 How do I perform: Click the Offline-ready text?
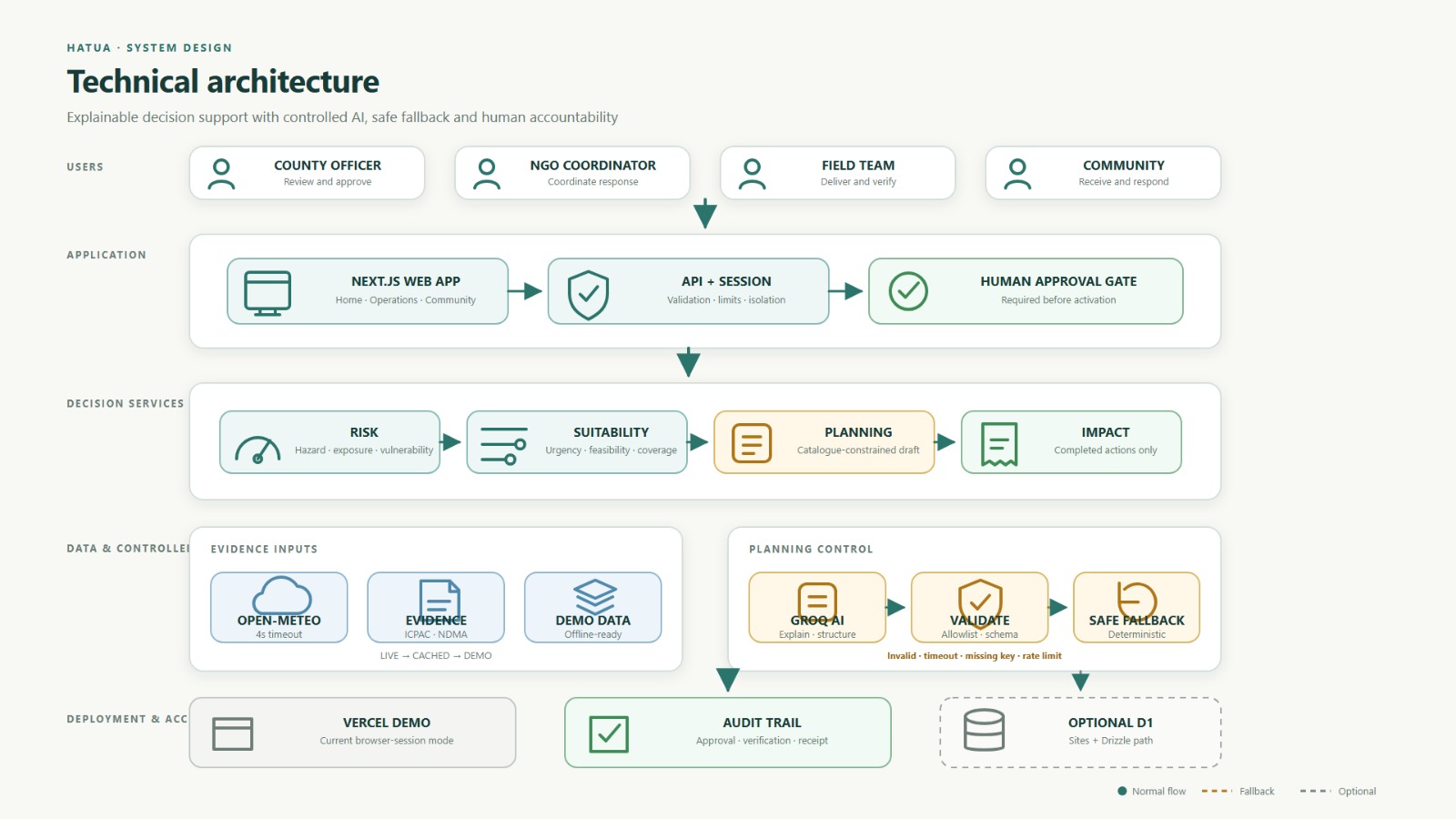pos(593,635)
